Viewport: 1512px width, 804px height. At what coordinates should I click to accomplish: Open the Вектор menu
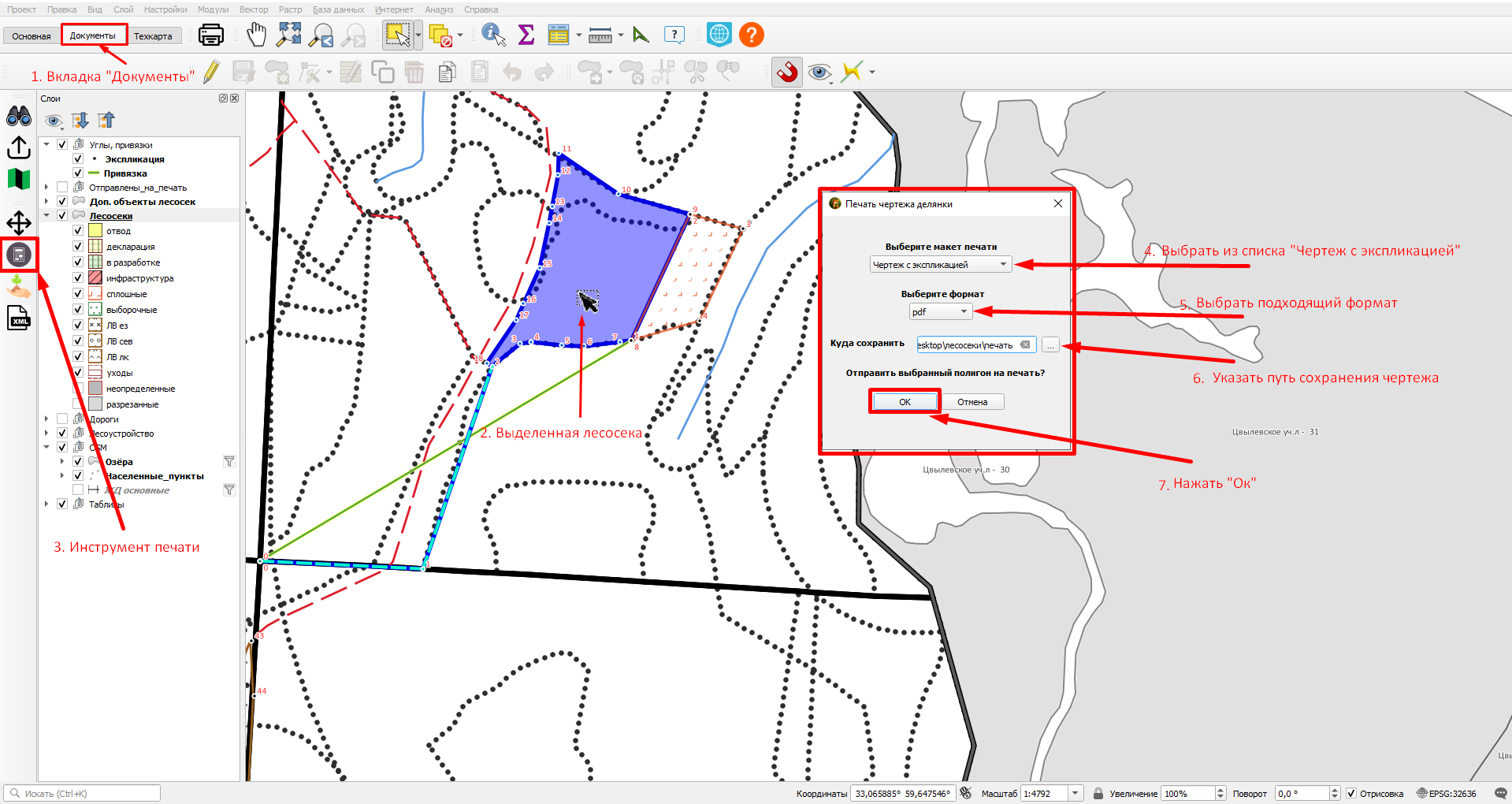(254, 9)
